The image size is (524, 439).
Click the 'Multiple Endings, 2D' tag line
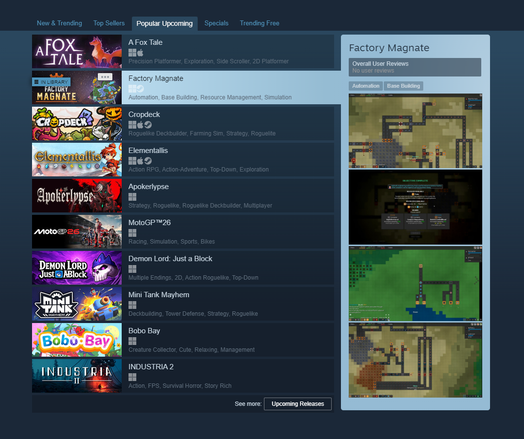click(193, 278)
